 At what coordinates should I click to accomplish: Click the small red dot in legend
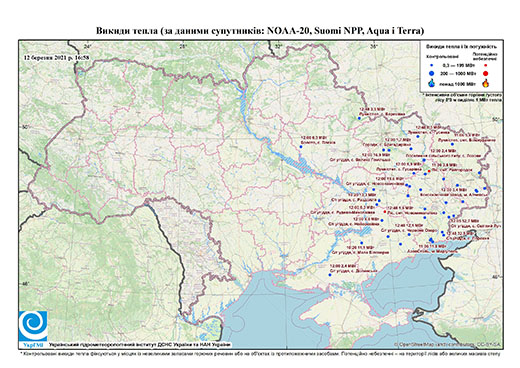486,65
